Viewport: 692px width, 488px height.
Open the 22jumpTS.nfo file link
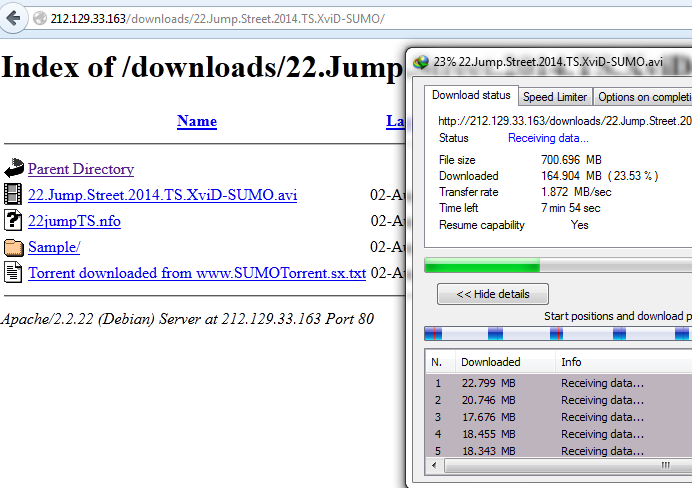pos(74,221)
